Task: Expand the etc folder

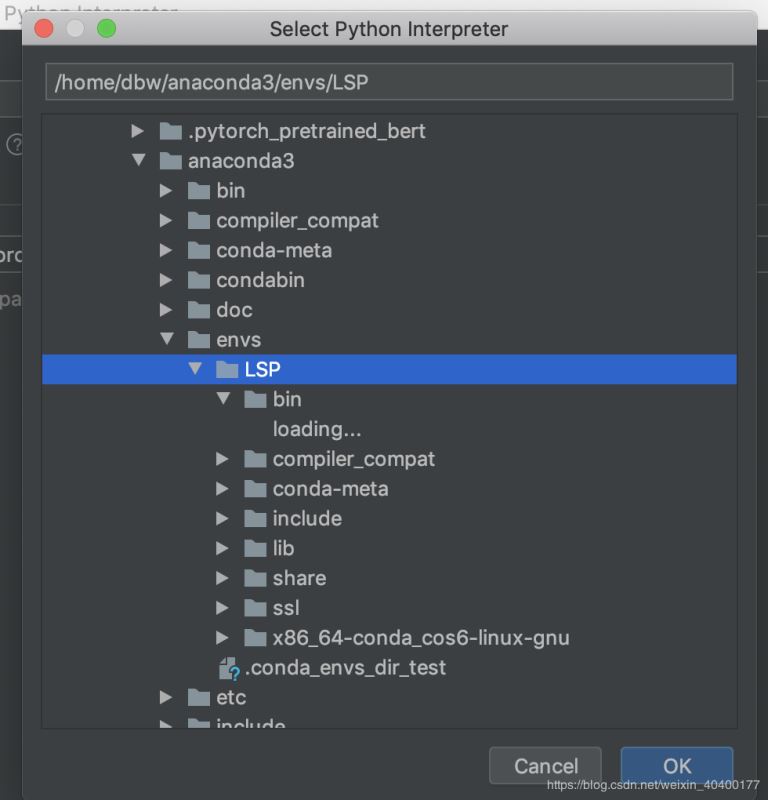Action: click(166, 697)
